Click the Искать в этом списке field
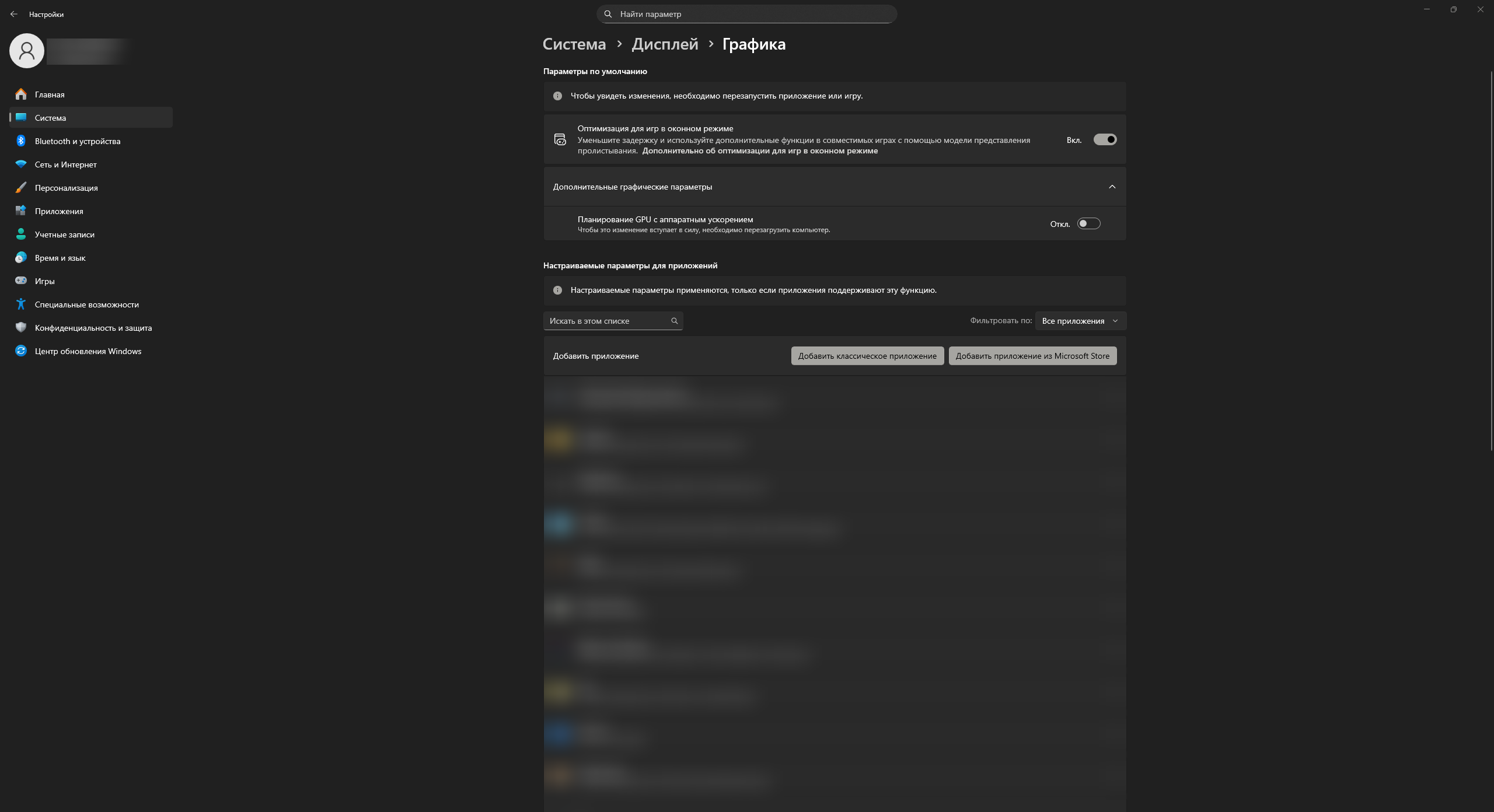1494x812 pixels. [607, 321]
